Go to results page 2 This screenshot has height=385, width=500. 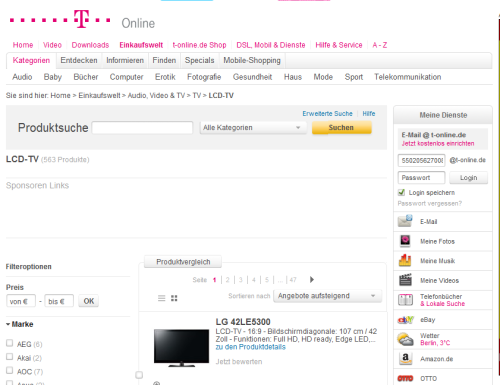[x=227, y=280]
